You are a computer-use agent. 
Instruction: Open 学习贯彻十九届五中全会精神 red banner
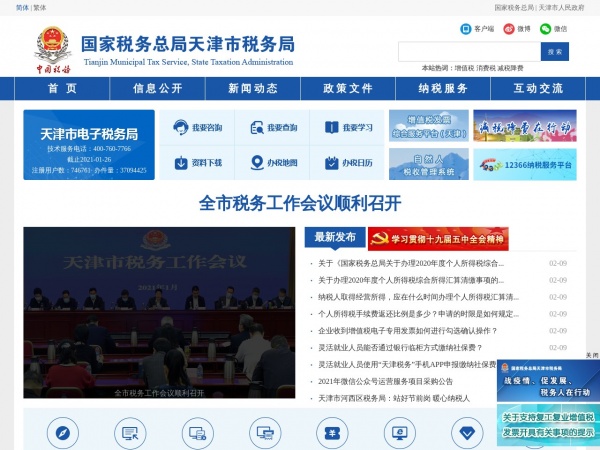coord(438,239)
